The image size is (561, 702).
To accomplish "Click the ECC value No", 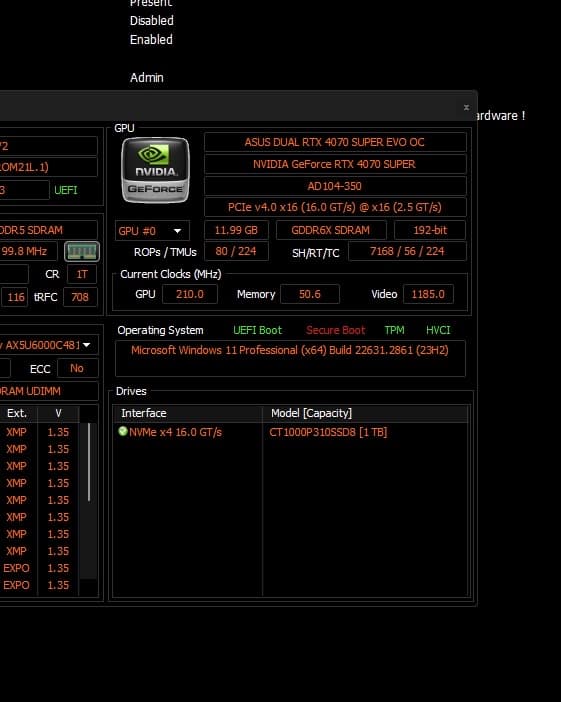I will (x=77, y=368).
